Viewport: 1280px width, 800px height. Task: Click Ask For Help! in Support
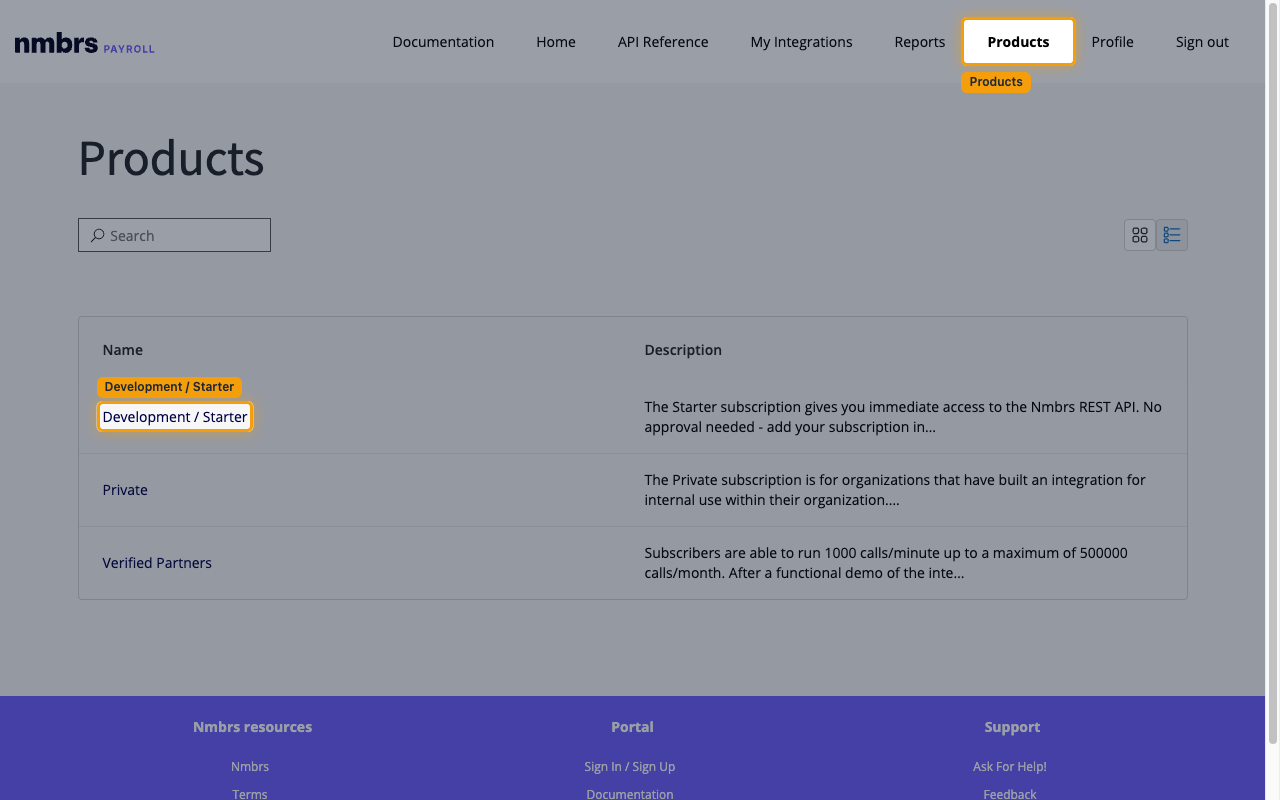[x=1010, y=766]
